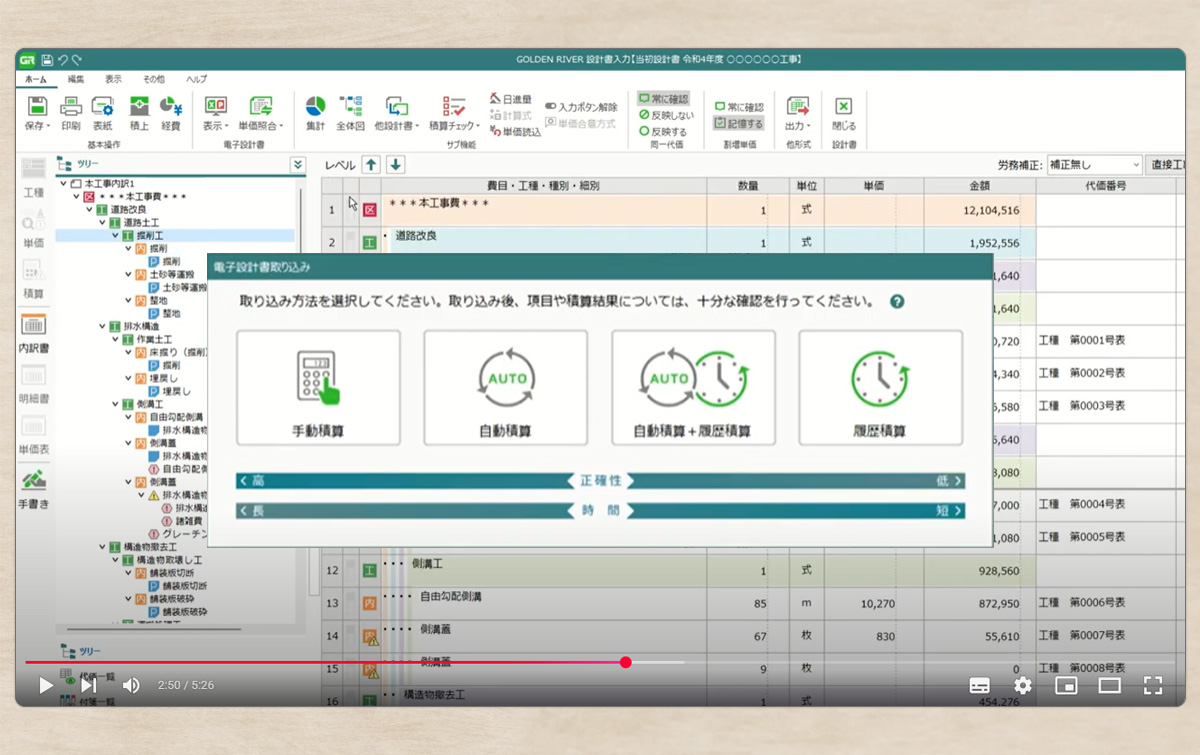Viewport: 1200px width, 755px height.
Task: Choose 手動積算 manual estimate option
Action: pos(318,388)
